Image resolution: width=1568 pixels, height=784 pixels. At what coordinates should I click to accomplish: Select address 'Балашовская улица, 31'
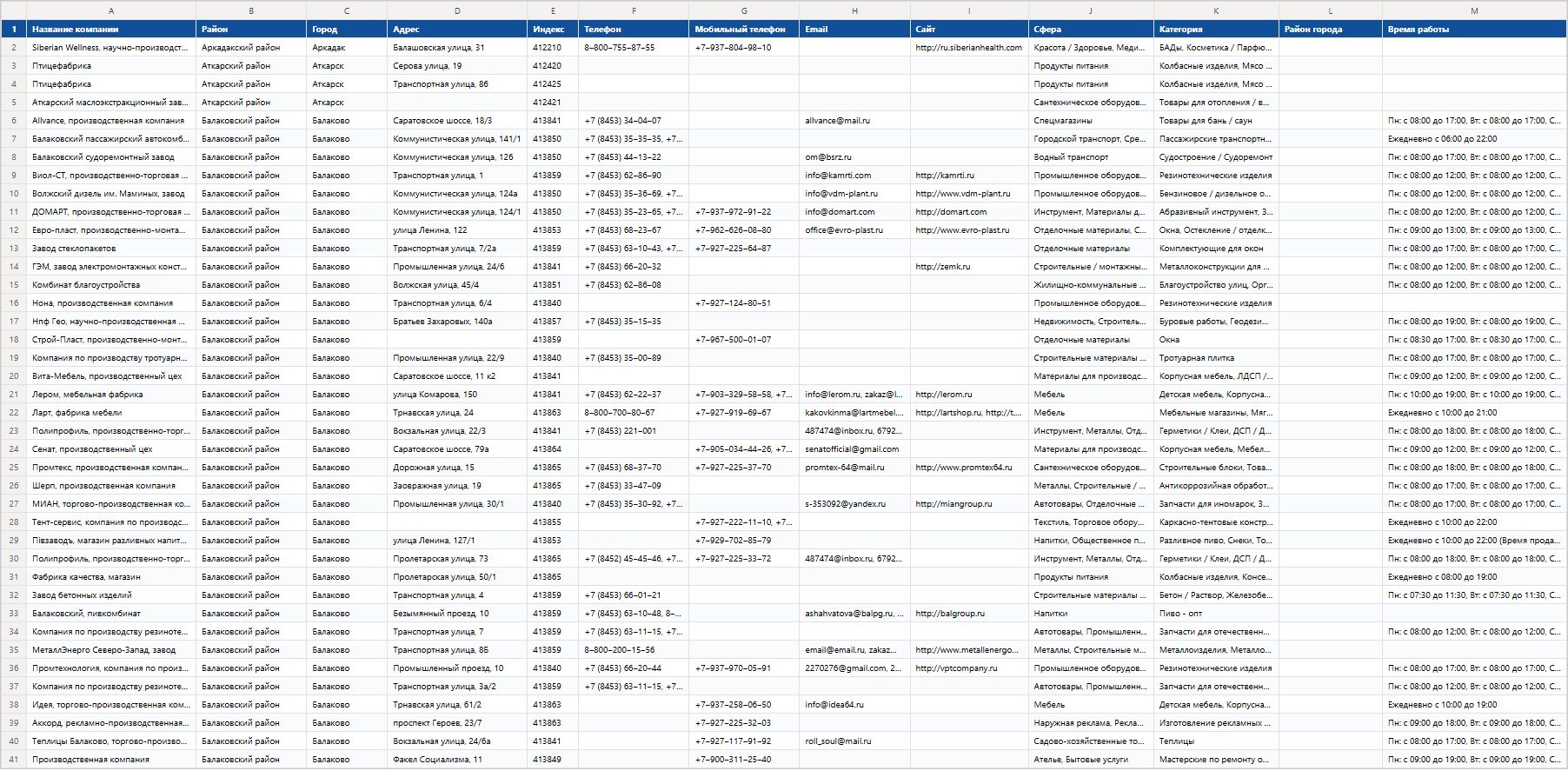pos(457,48)
